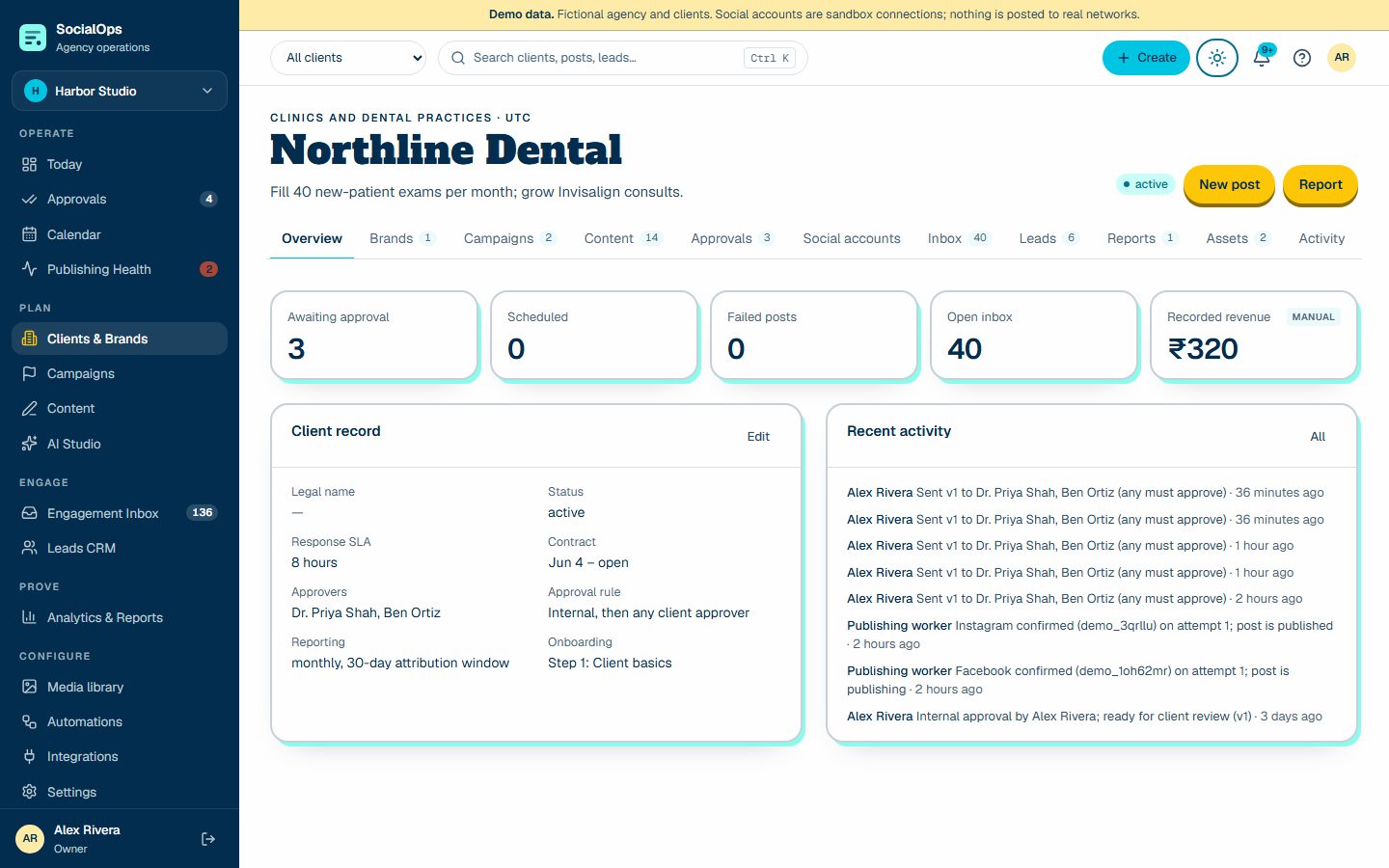Click the search magnifier icon
Image resolution: width=1389 pixels, height=868 pixels.
pos(458,58)
